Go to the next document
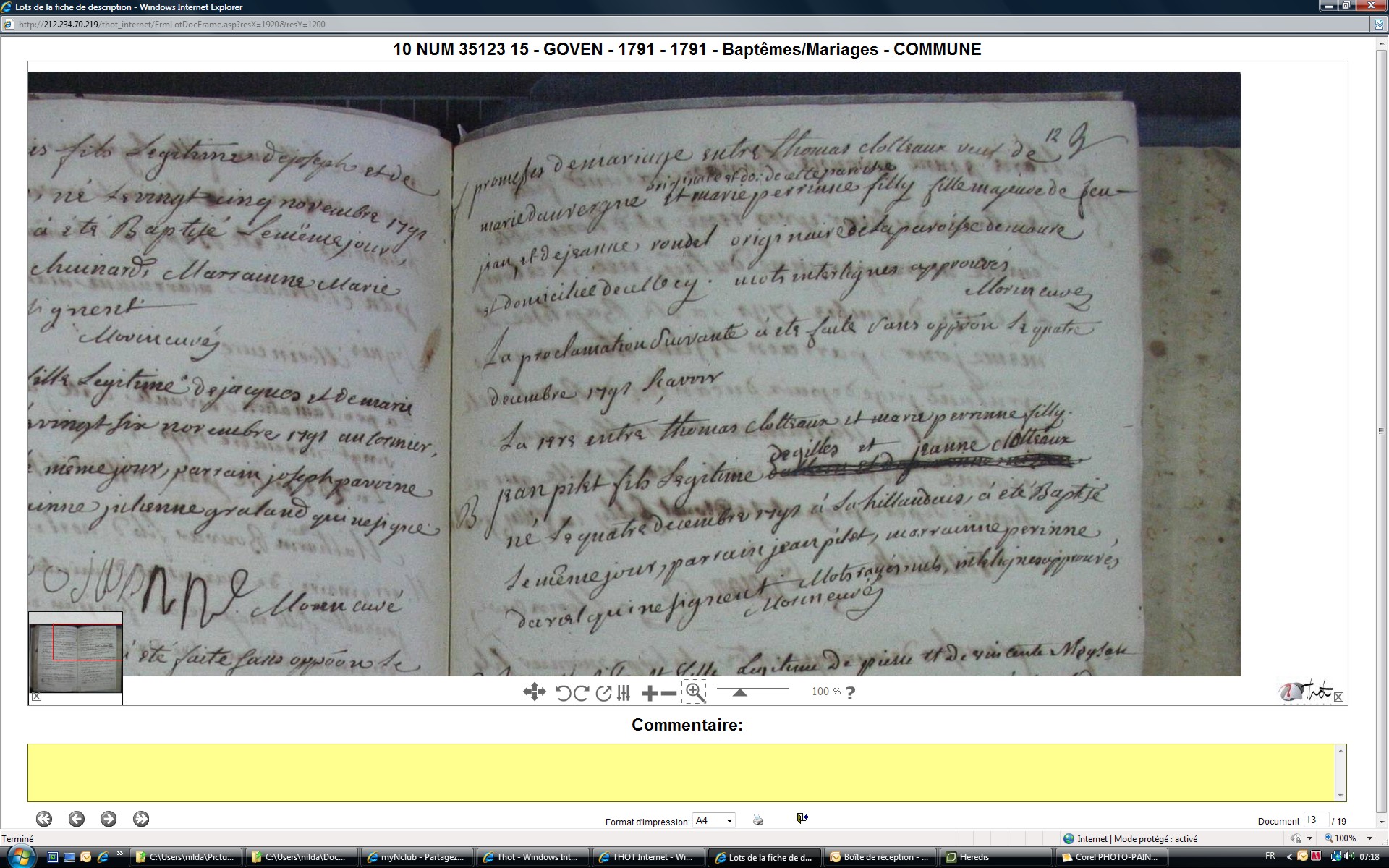 [x=109, y=819]
